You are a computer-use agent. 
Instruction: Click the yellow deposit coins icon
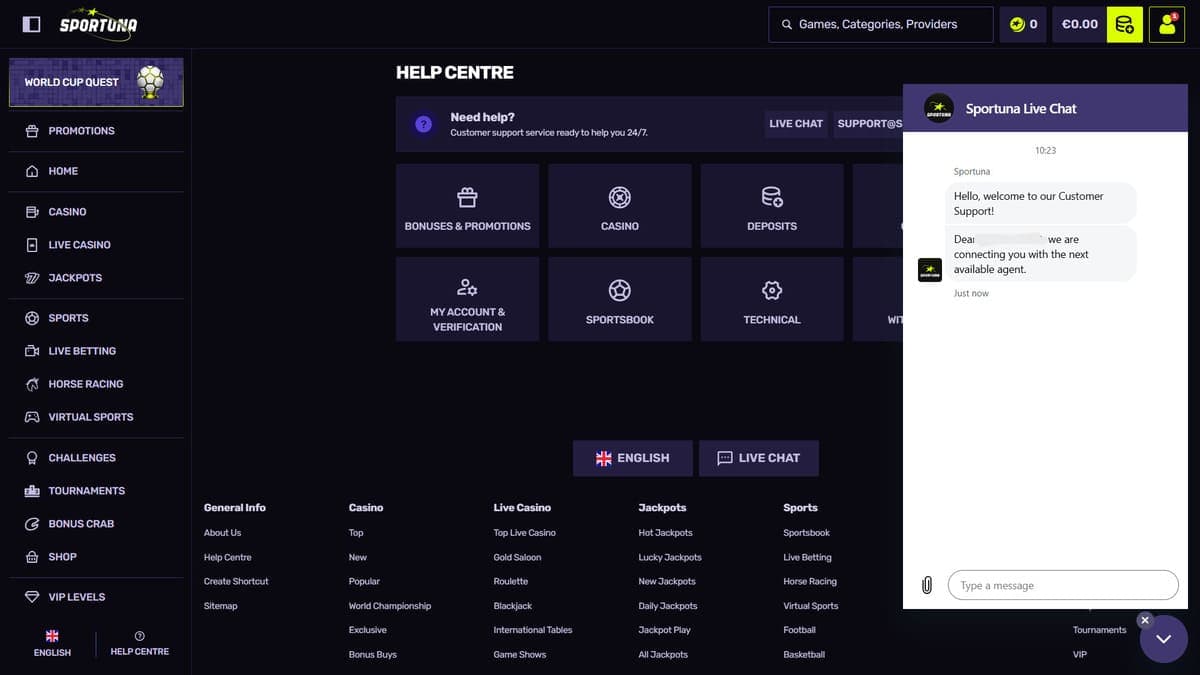click(1125, 24)
